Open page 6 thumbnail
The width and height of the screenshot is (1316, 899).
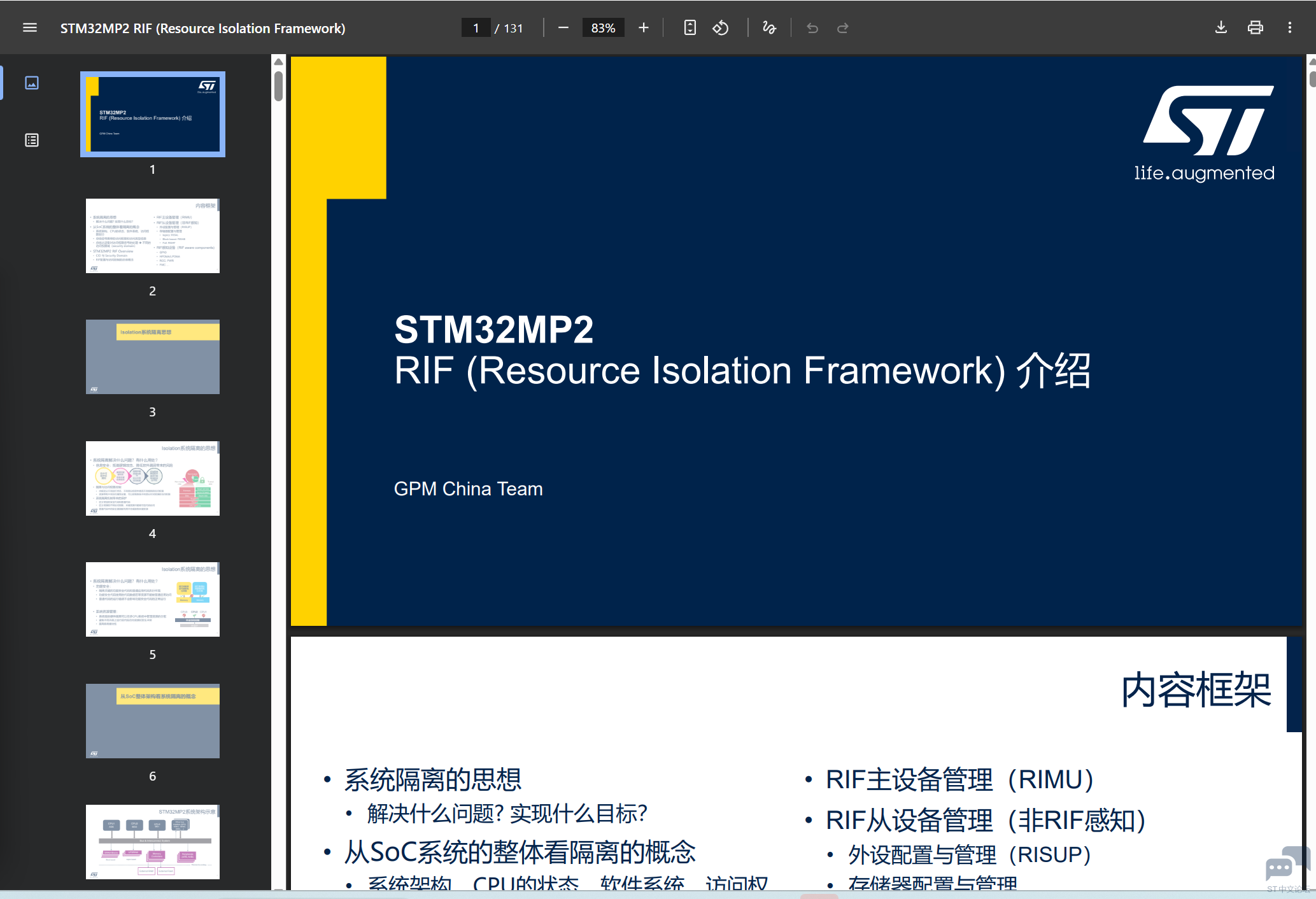point(153,721)
